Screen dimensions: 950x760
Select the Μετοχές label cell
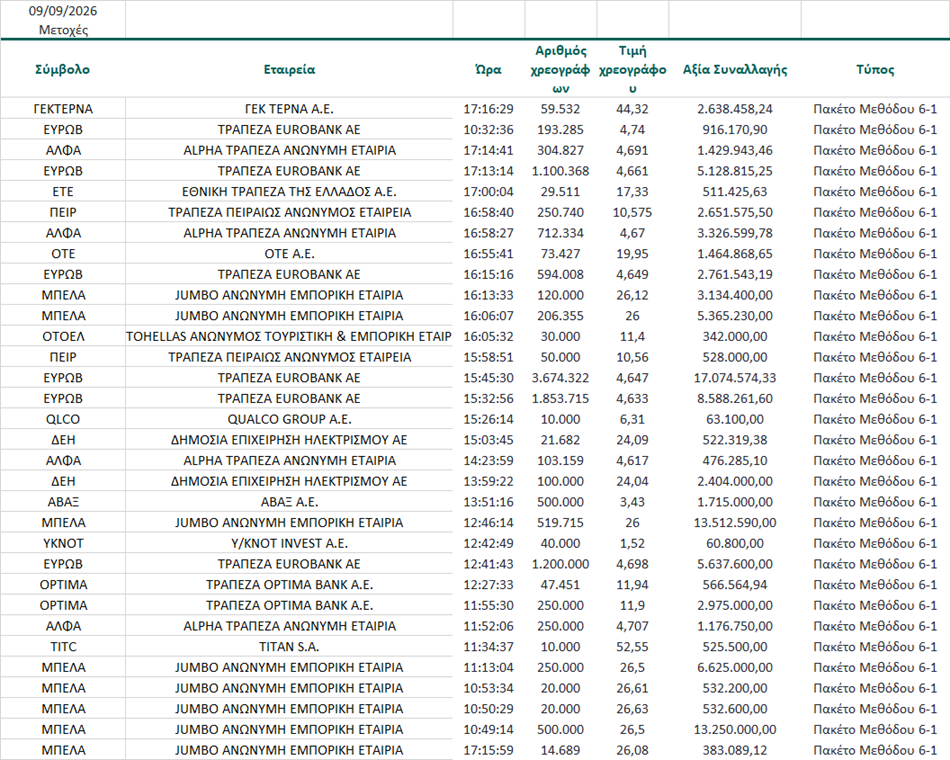coord(63,30)
